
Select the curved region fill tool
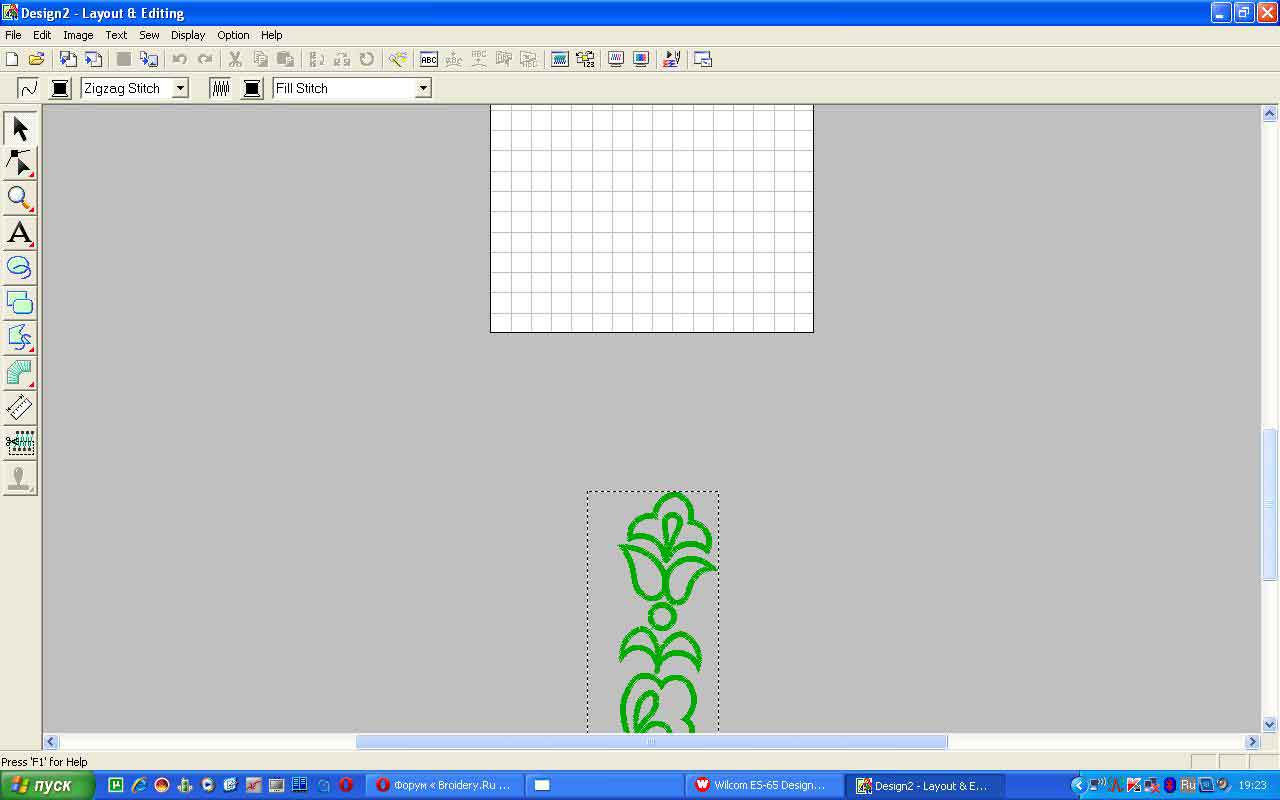point(20,337)
